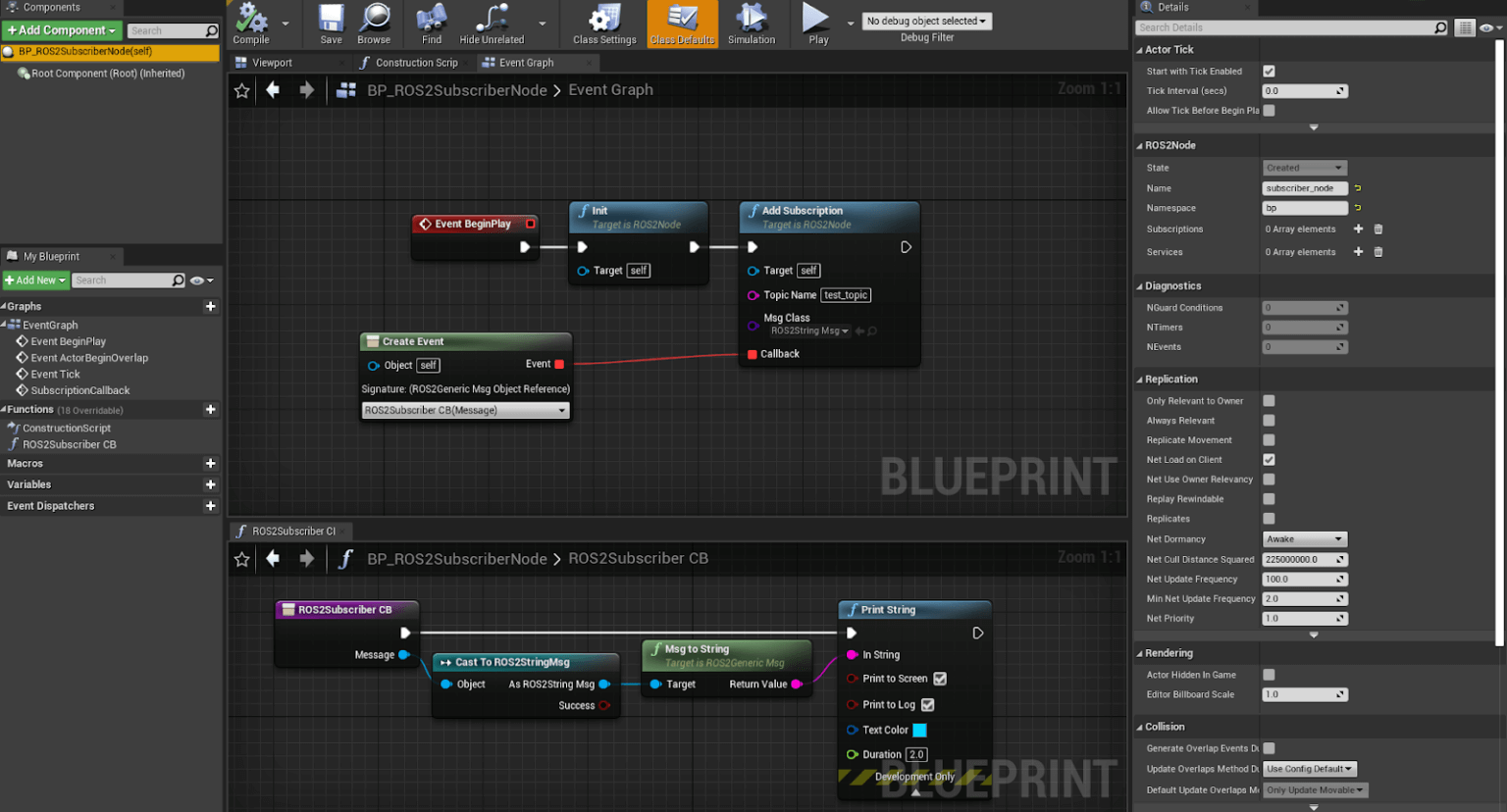Viewport: 1507px width, 812px height.
Task: Save the Blueprint asset
Action: coord(329,22)
